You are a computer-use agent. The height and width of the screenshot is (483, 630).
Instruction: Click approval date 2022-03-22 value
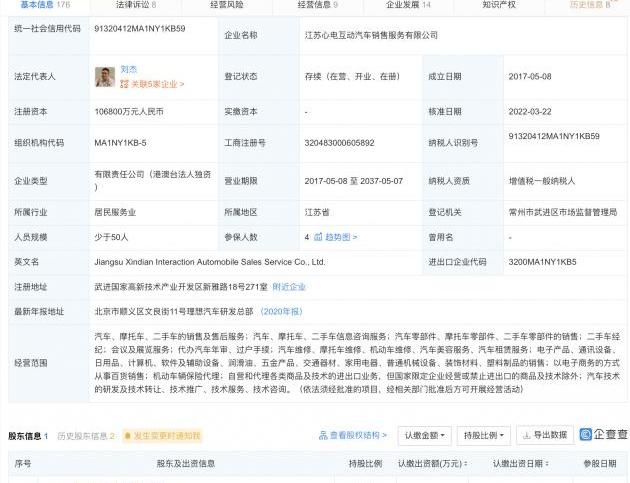[x=530, y=112]
